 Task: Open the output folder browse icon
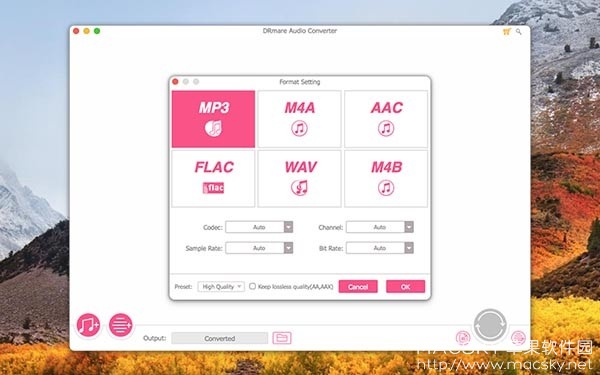coord(282,338)
